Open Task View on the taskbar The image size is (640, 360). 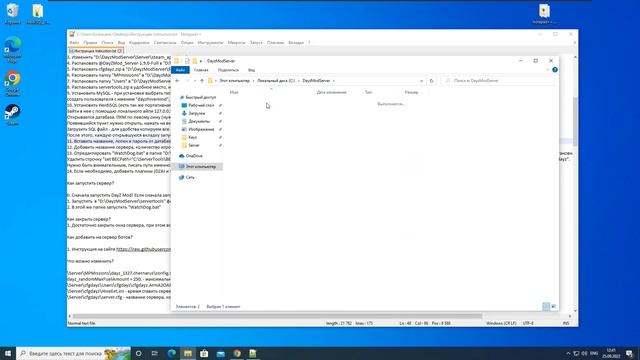tap(155, 353)
